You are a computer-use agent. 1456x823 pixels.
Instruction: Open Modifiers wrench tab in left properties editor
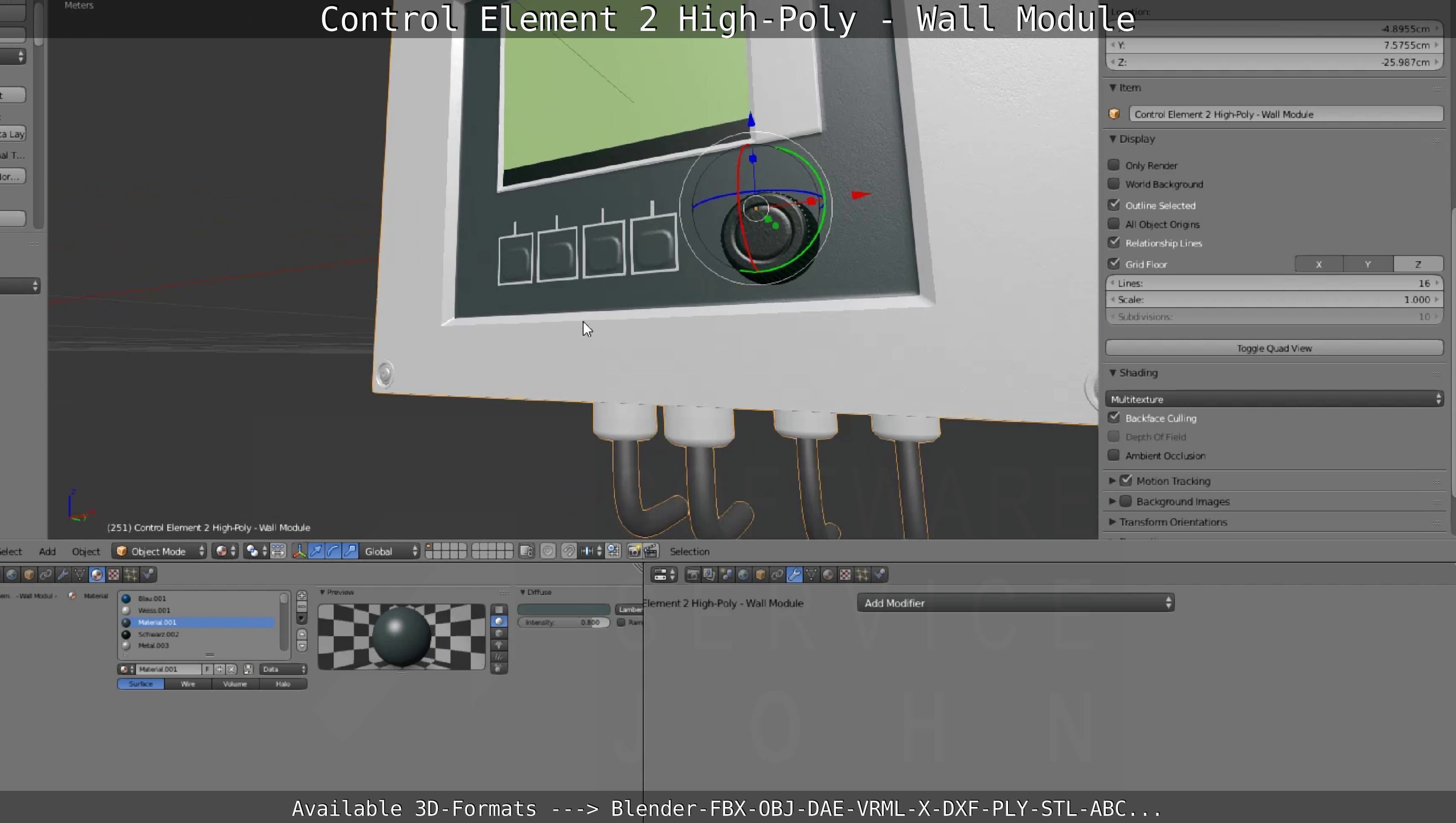(63, 575)
